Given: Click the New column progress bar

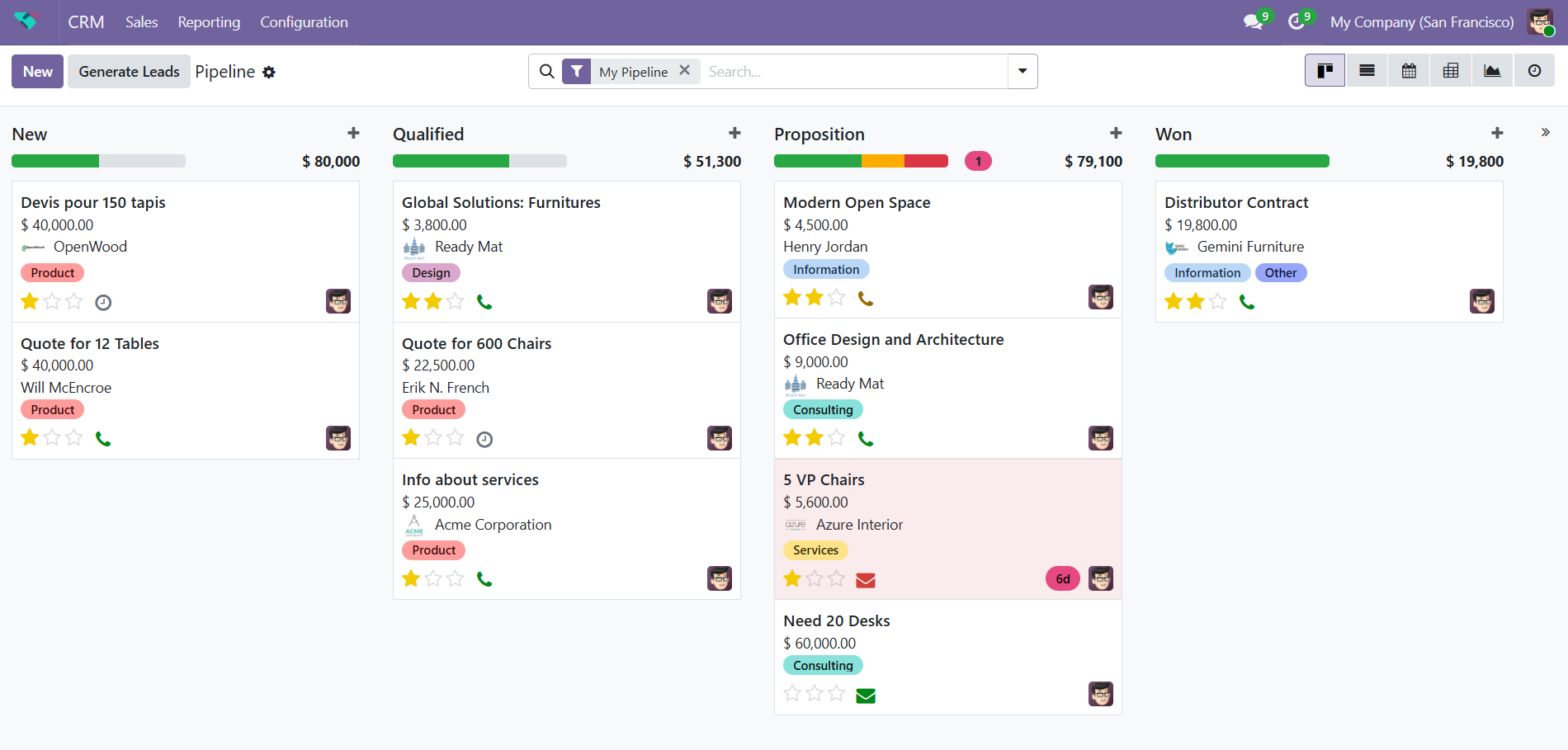Looking at the screenshot, I should click(98, 161).
